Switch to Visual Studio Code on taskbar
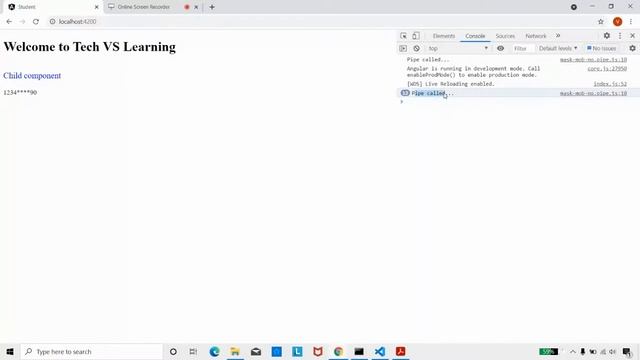 [380, 351]
